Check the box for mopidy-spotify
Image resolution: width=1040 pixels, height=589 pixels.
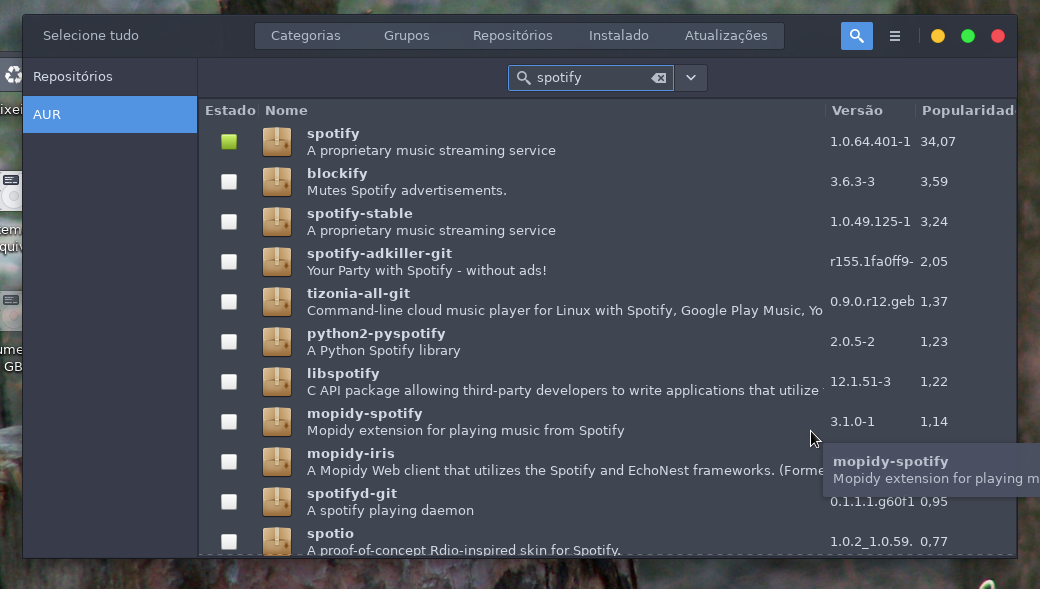tap(229, 421)
